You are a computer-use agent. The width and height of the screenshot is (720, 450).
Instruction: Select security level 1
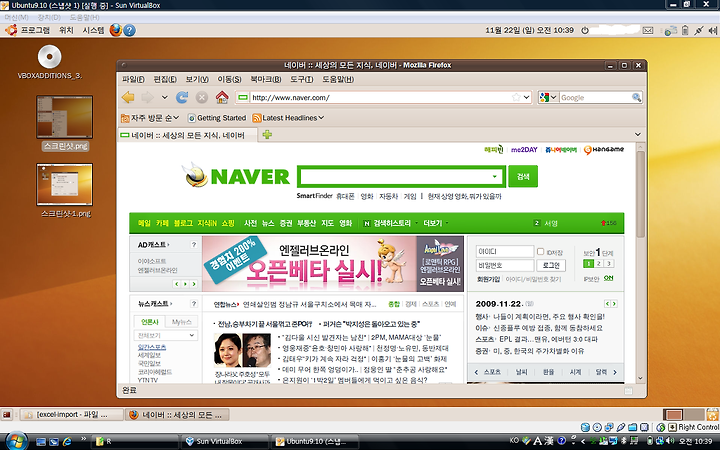[588, 264]
